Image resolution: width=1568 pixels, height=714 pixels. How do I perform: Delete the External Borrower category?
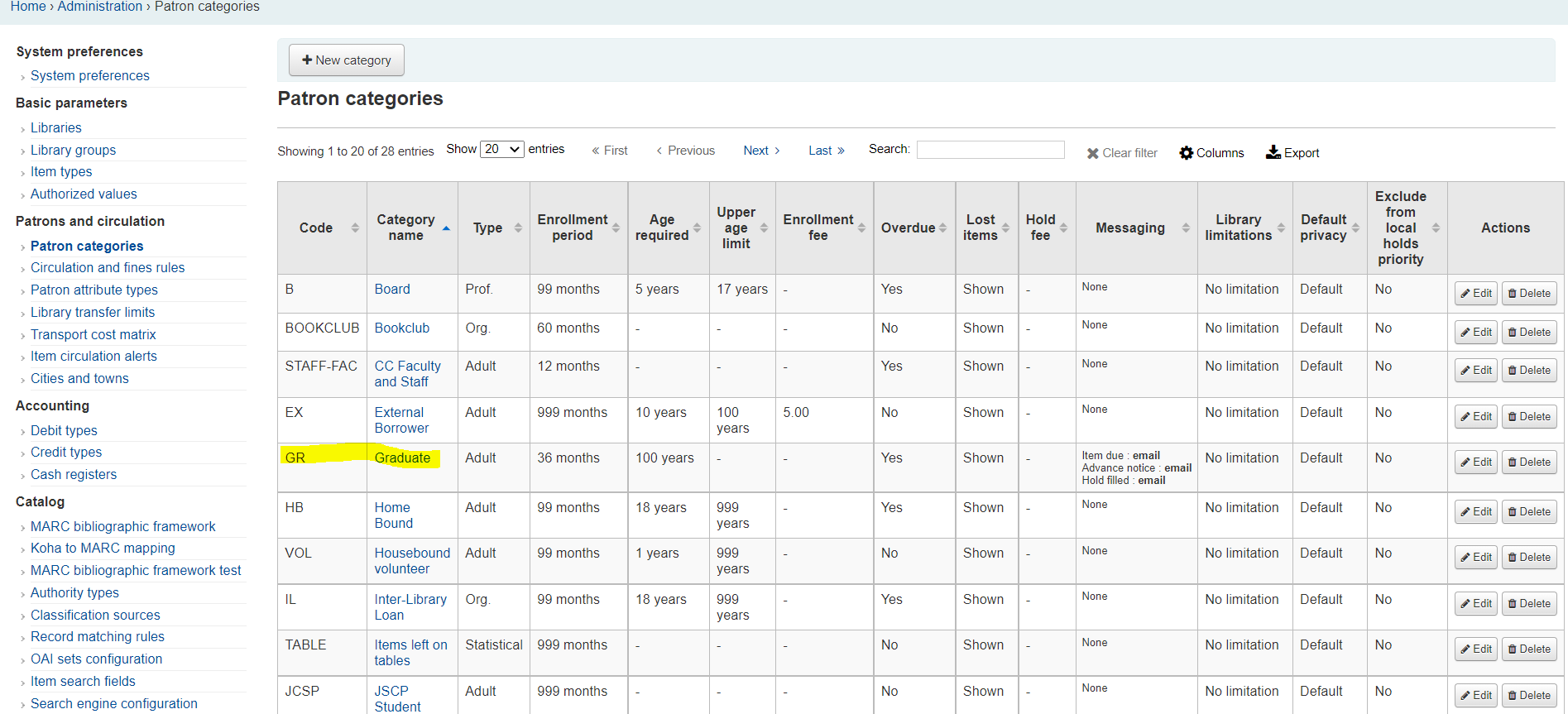coord(1529,417)
